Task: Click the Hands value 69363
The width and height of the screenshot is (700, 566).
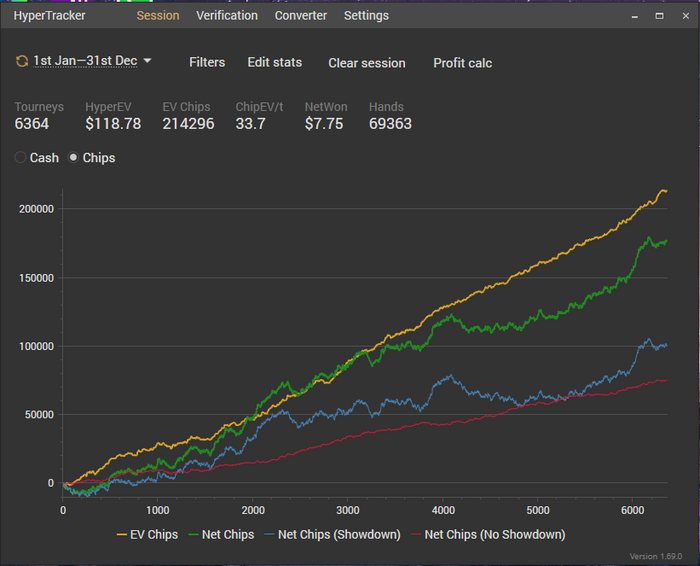Action: tap(390, 124)
